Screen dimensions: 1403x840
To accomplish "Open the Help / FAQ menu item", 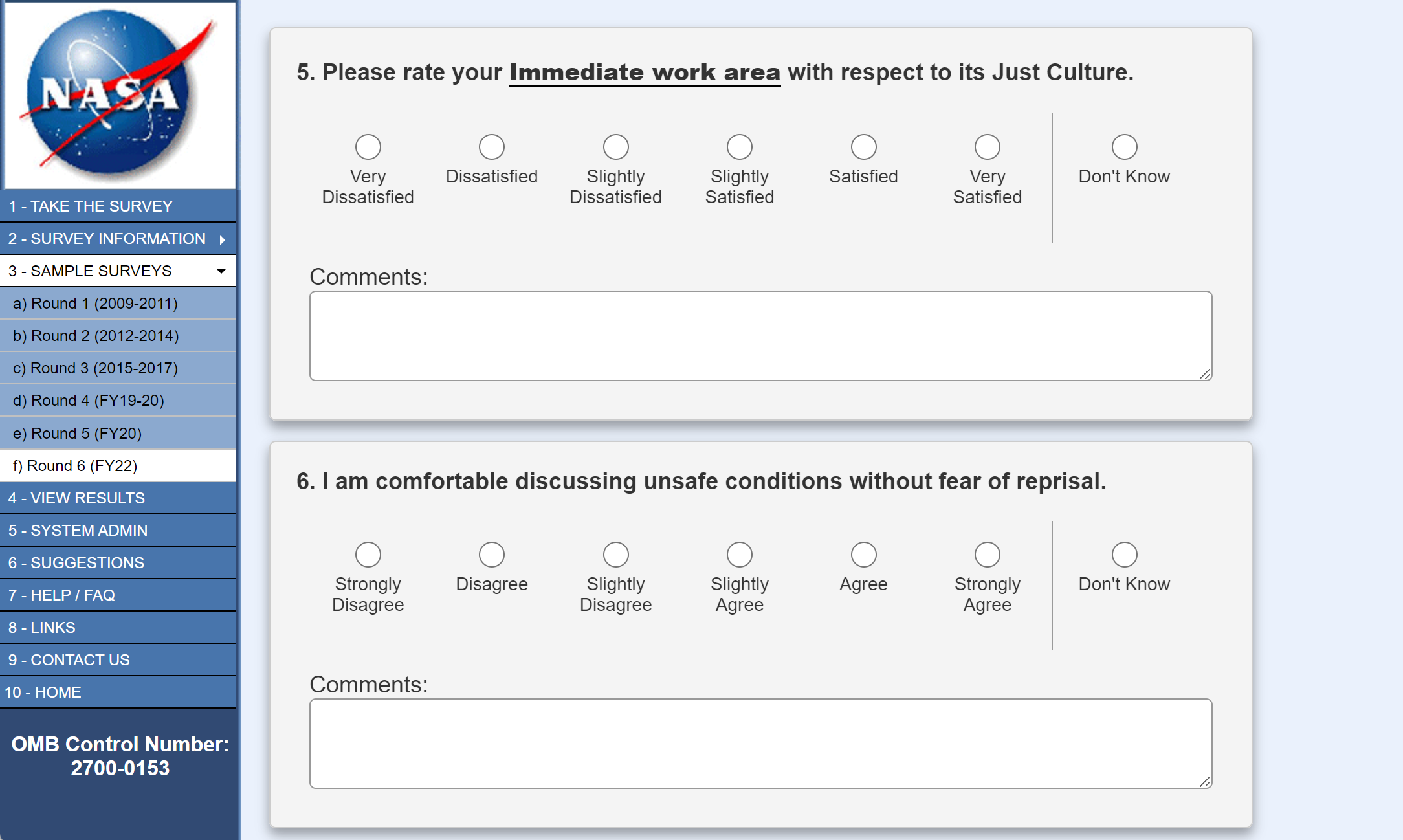I will coord(61,595).
